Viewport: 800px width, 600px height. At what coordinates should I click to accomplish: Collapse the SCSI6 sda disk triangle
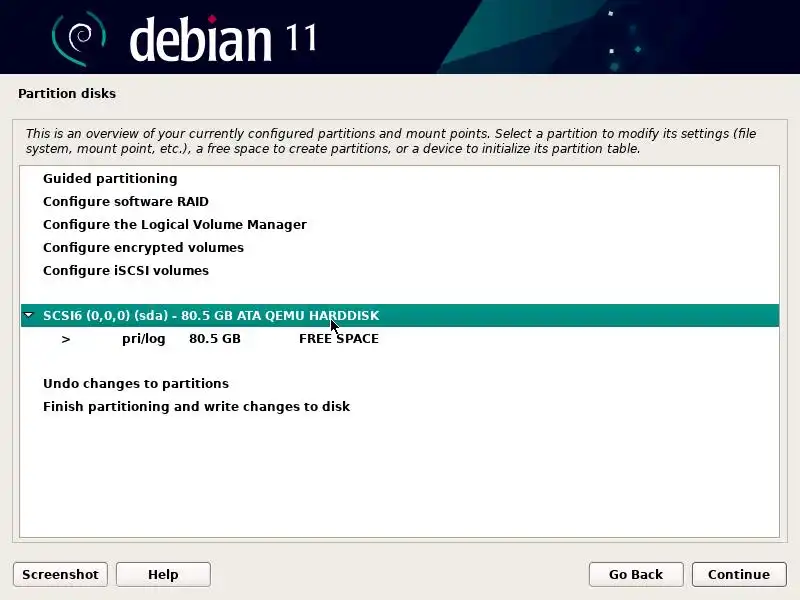click(x=29, y=315)
